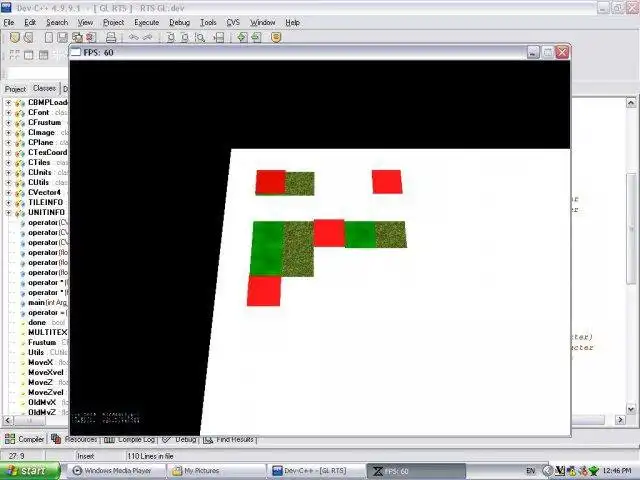
Task: Click the editor vertical scrollbar down arrow
Action: tap(631, 409)
